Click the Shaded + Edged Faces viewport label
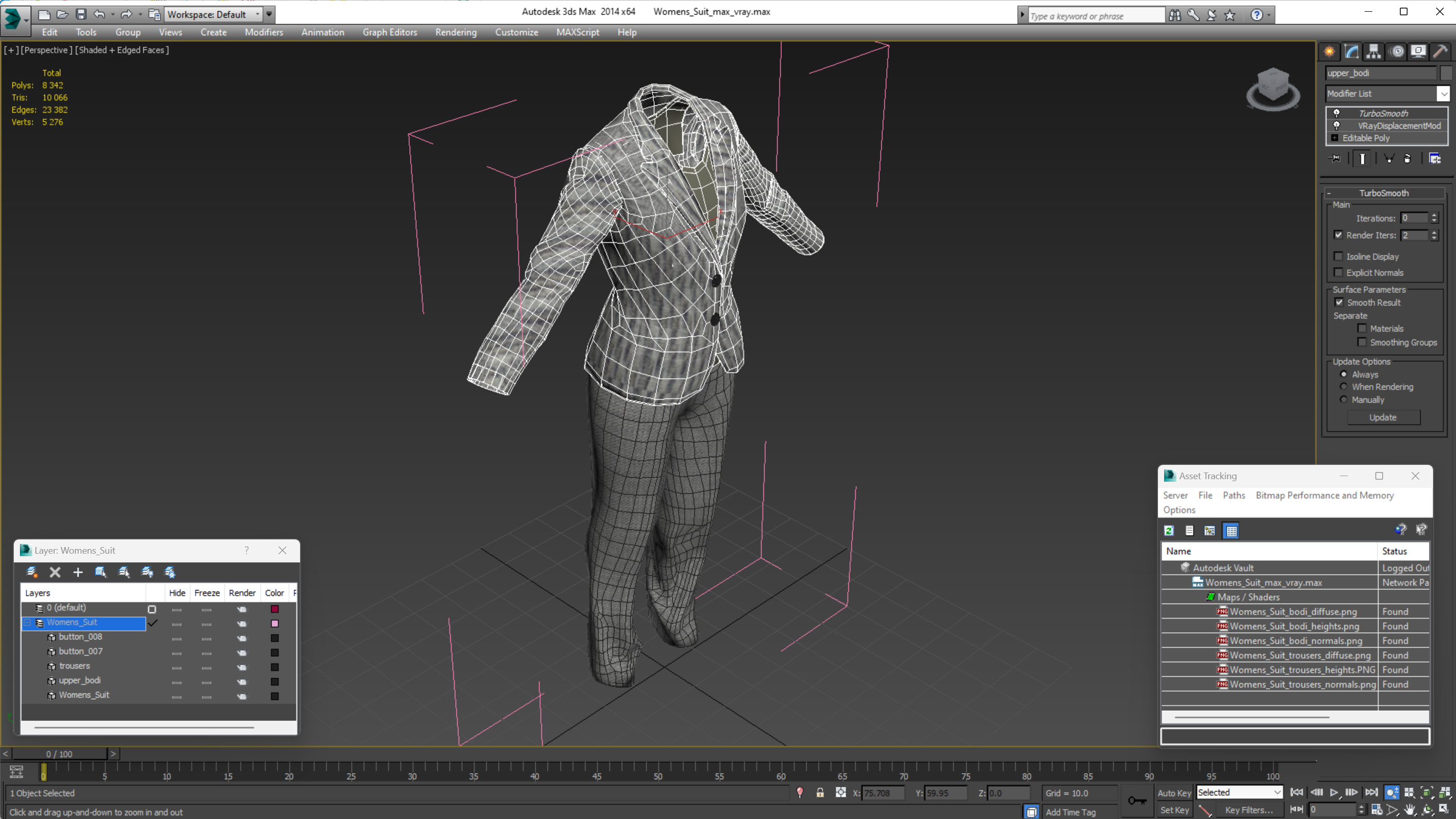The height and width of the screenshot is (819, 1456). pos(122,49)
